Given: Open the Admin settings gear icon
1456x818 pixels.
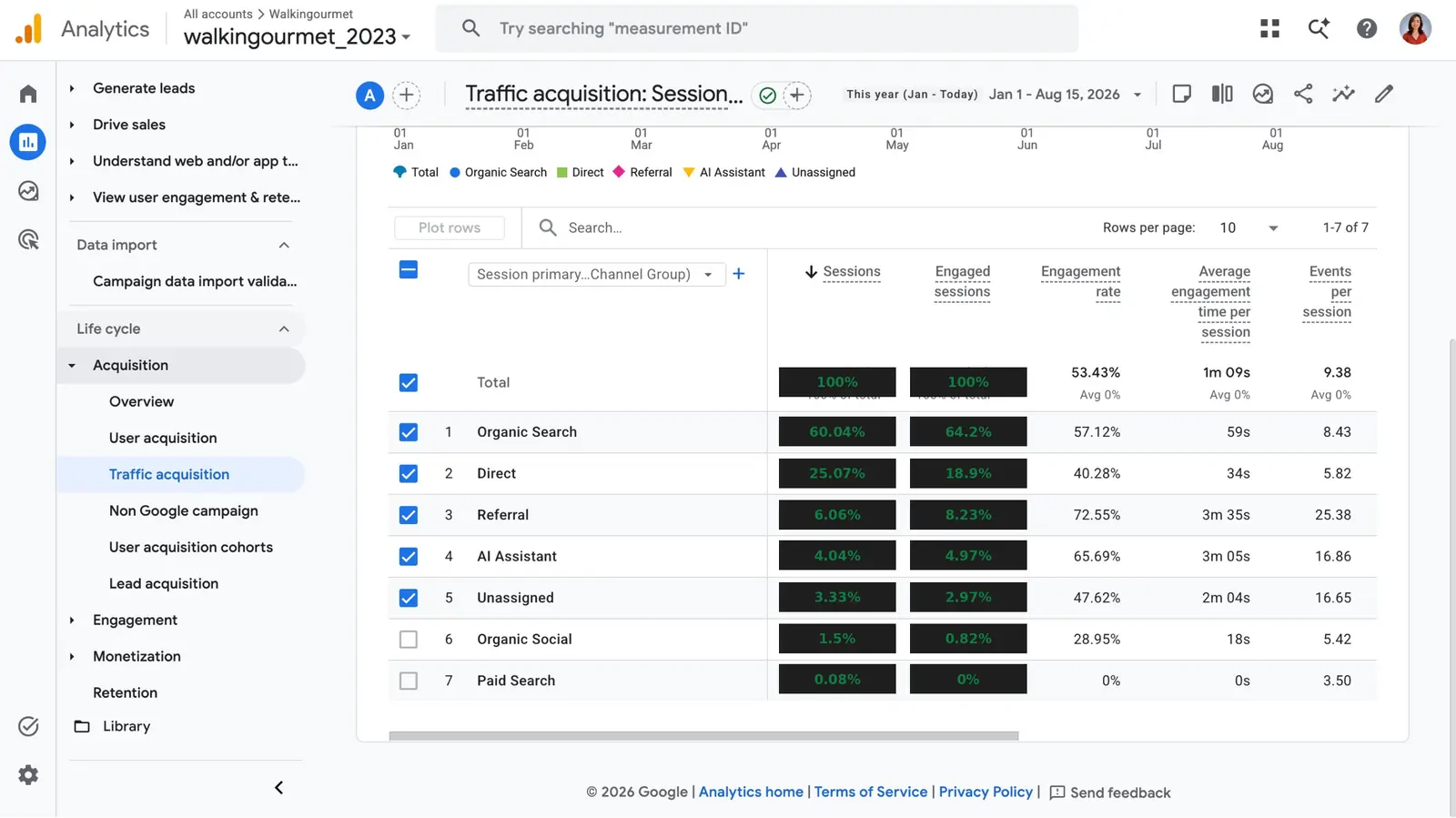Looking at the screenshot, I should tap(28, 774).
